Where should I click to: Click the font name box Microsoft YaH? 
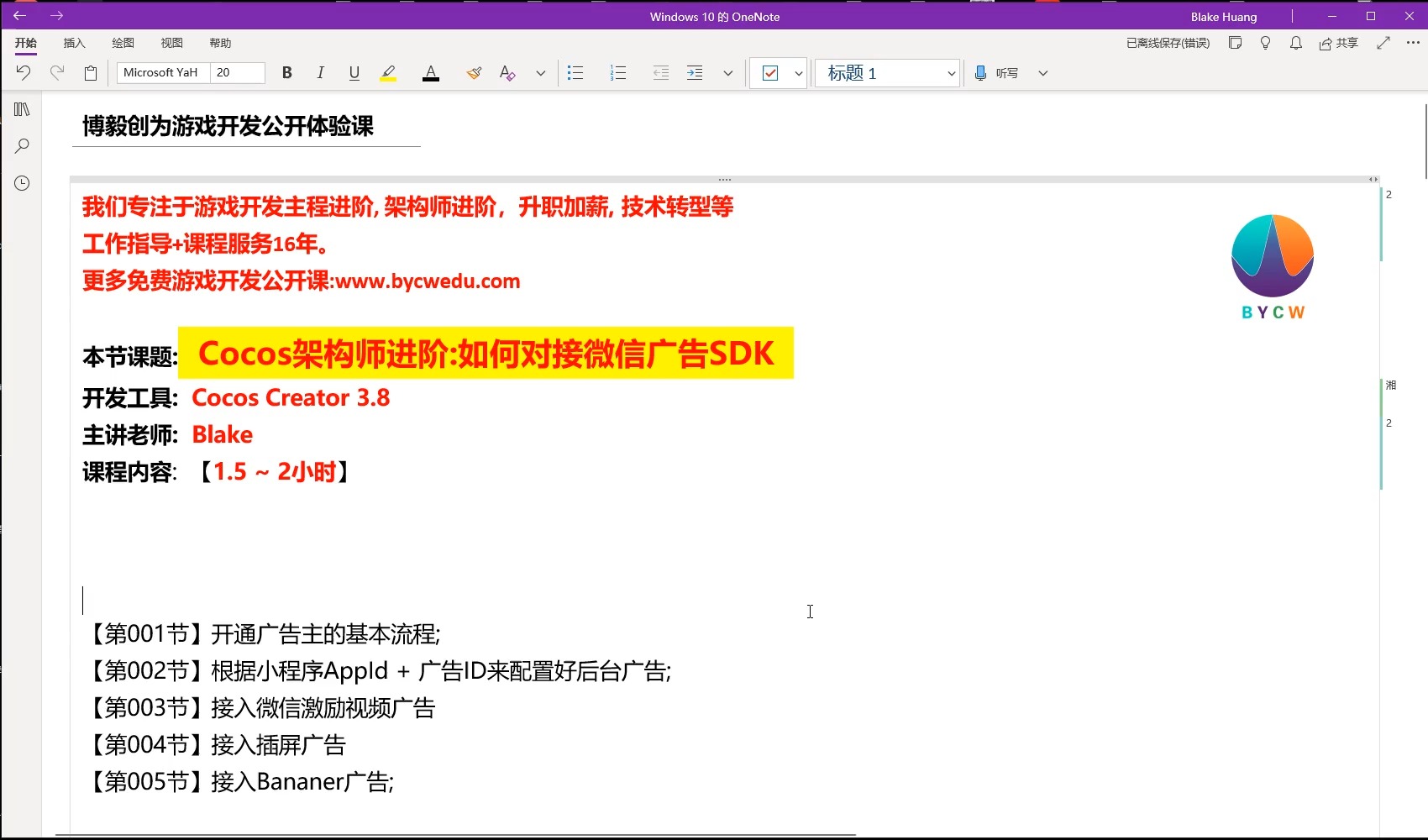tap(164, 73)
